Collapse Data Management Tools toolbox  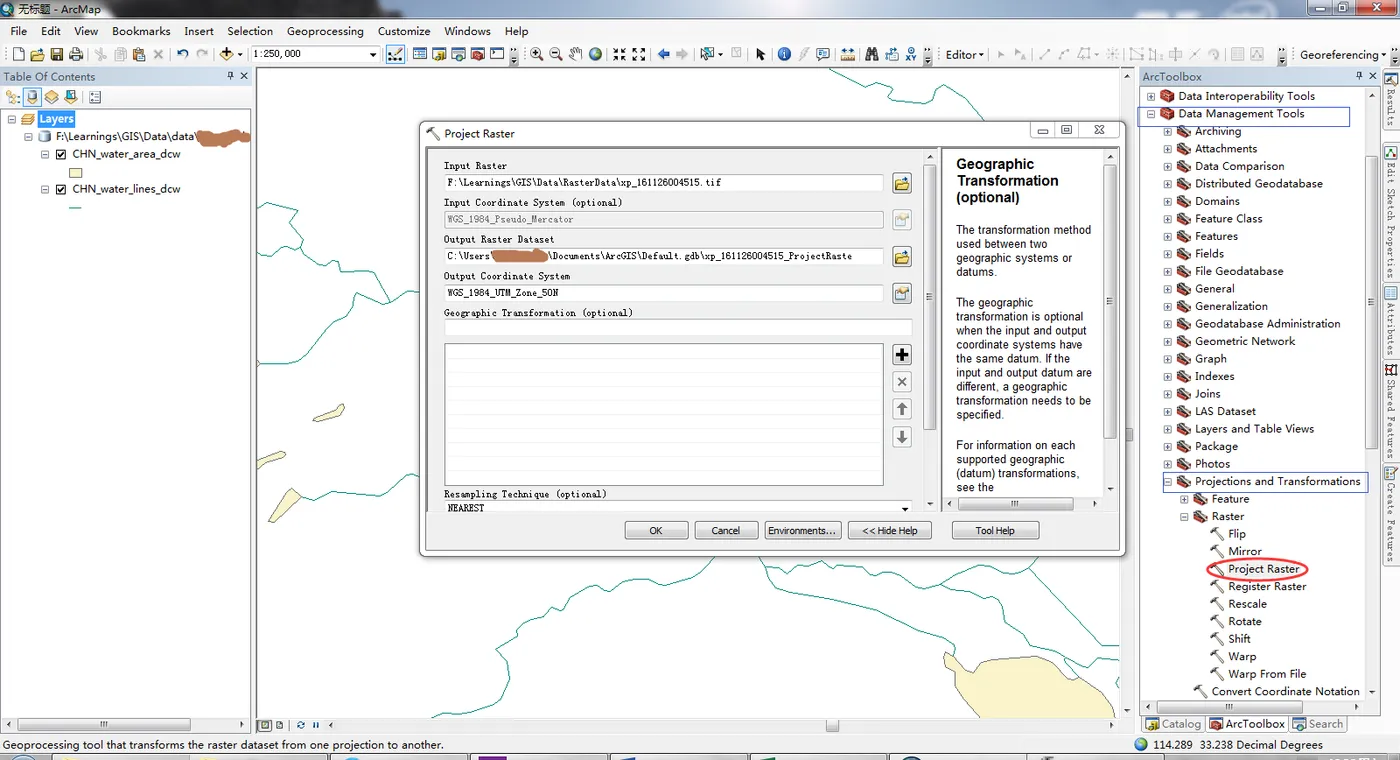(1150, 114)
